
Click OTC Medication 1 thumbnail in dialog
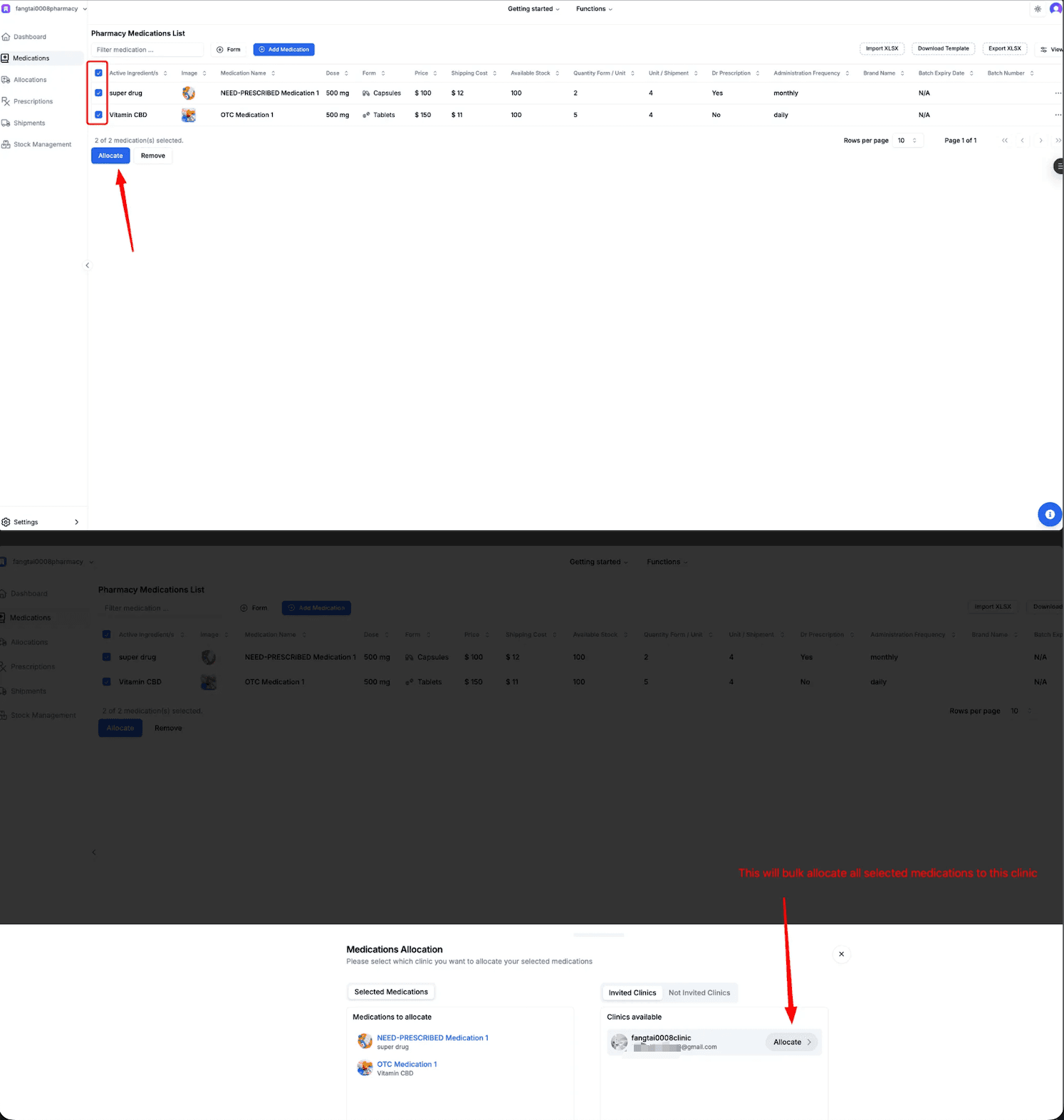pos(365,1067)
